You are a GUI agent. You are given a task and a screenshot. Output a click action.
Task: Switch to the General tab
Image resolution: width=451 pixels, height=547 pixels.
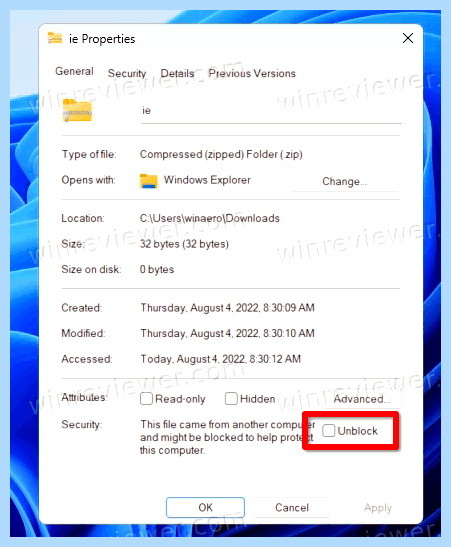[x=74, y=71]
